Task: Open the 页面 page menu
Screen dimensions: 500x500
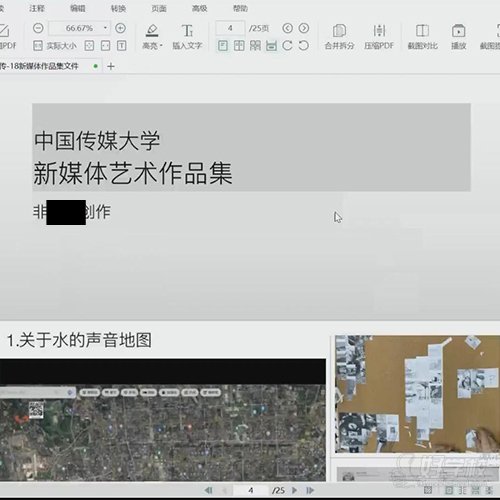Action: point(159,8)
